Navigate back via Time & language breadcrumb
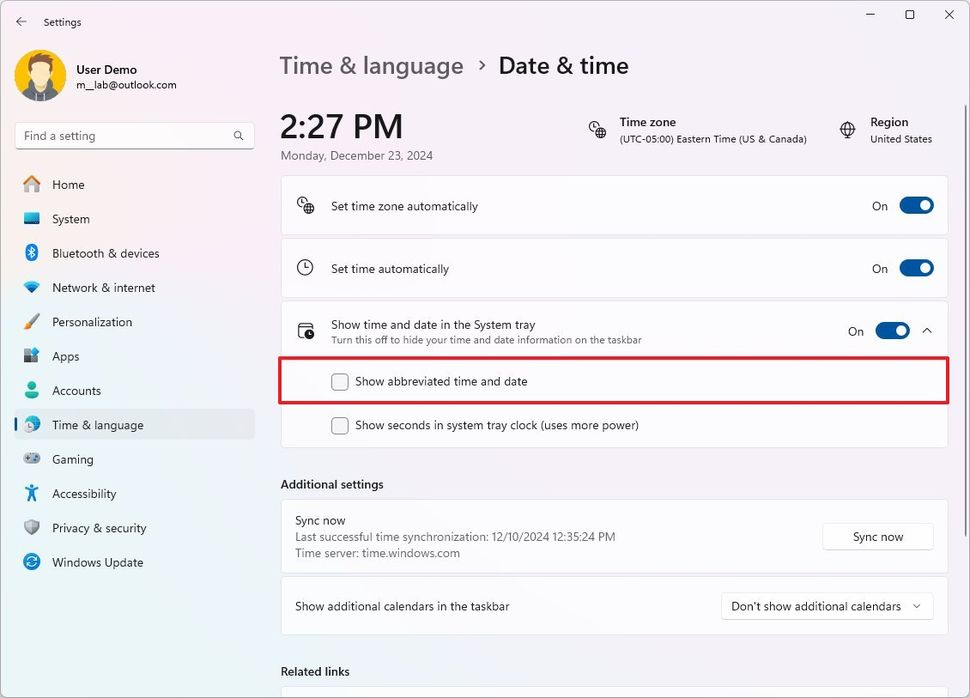This screenshot has width=970, height=698. tap(371, 65)
